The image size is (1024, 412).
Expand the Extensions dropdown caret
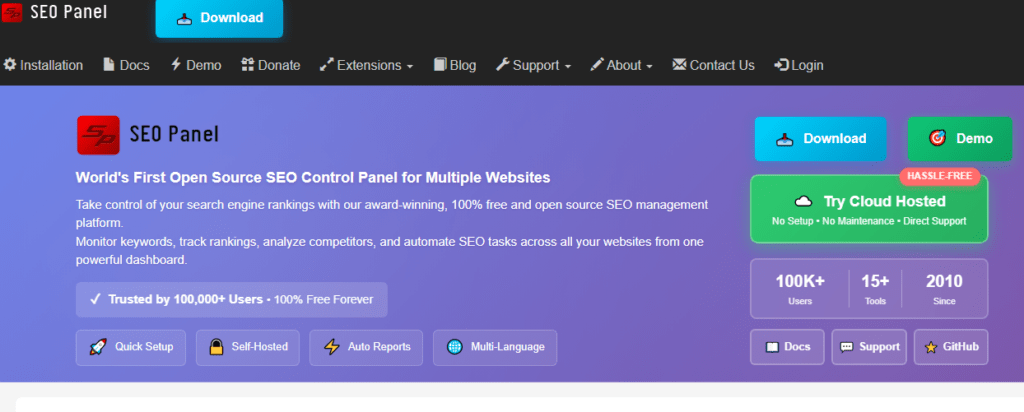[409, 67]
